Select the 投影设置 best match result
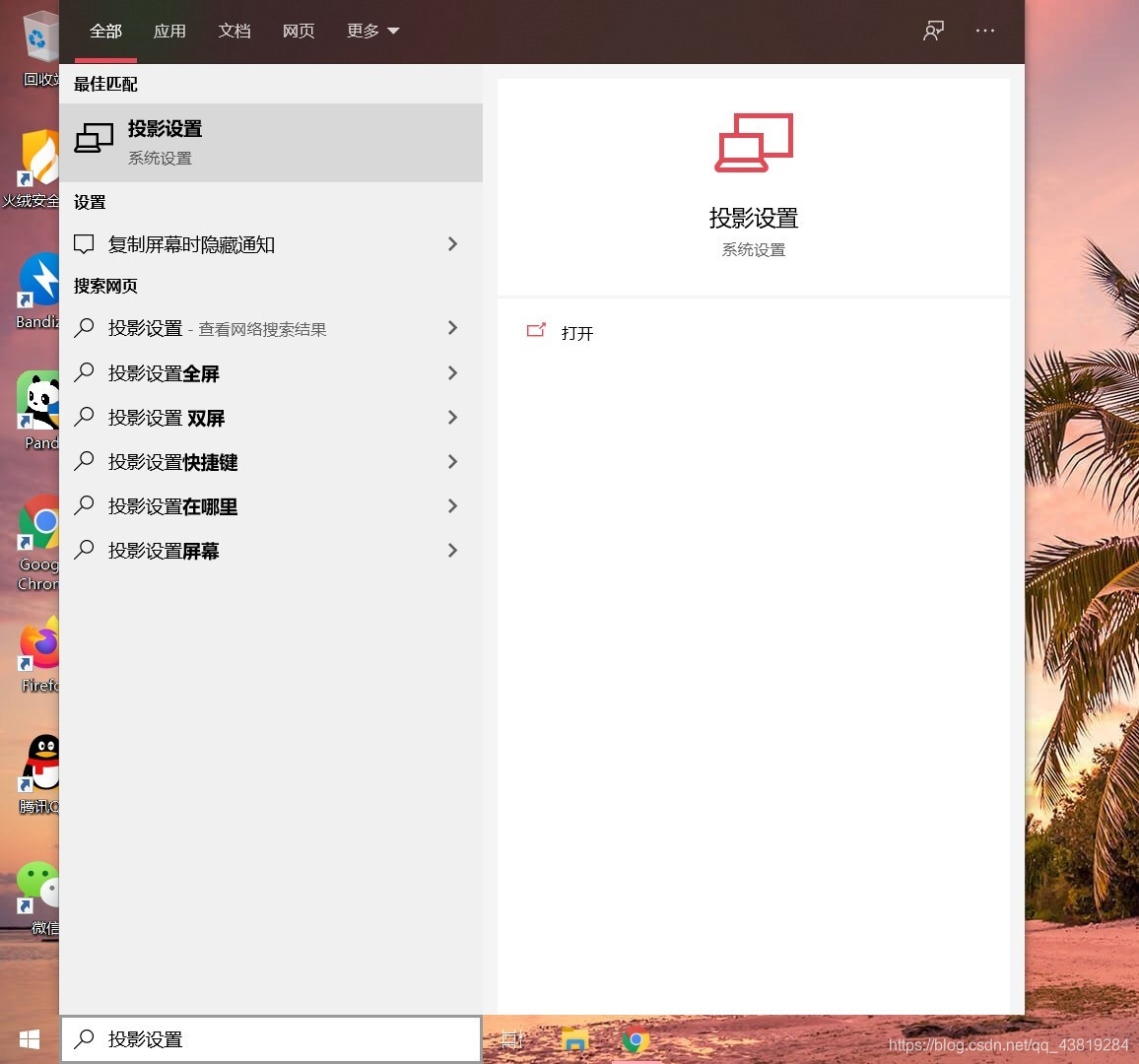Screen dimensions: 1139x1064 click(271, 142)
